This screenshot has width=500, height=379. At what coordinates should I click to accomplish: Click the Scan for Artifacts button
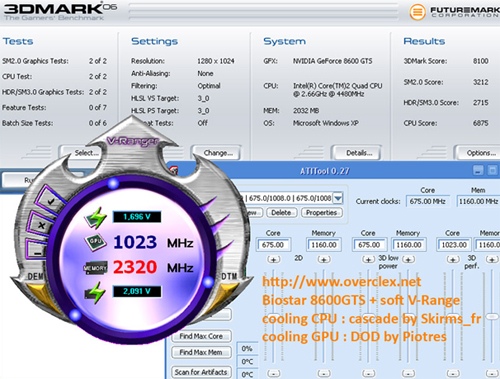201,372
